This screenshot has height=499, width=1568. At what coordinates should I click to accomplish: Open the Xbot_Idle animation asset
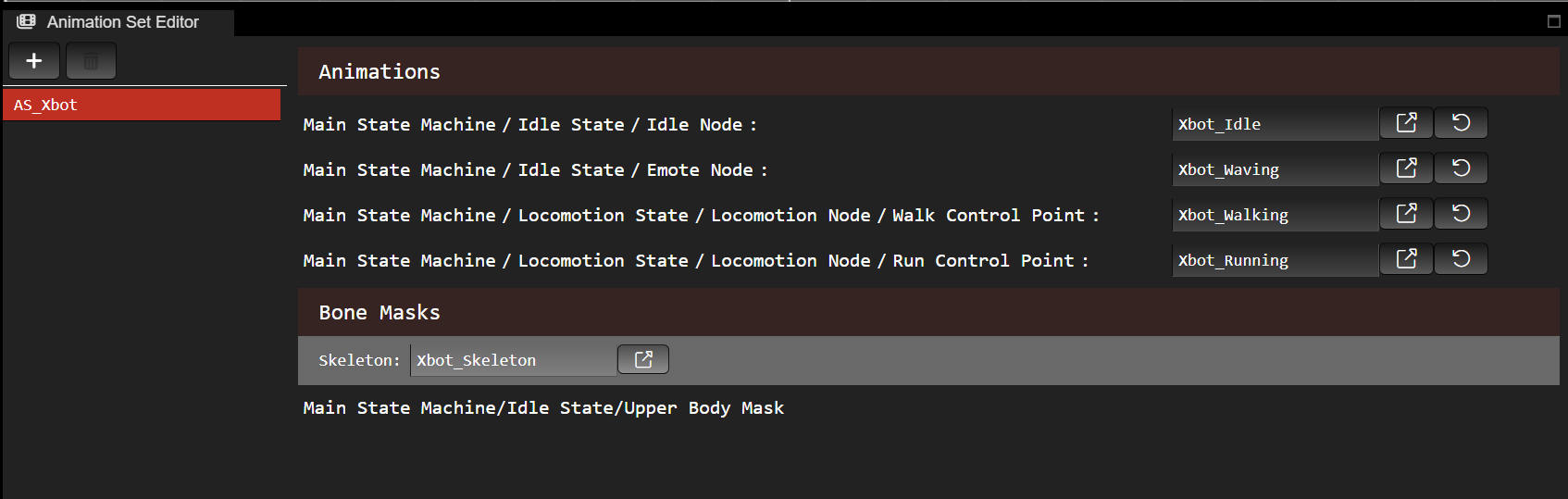pyautogui.click(x=1406, y=123)
